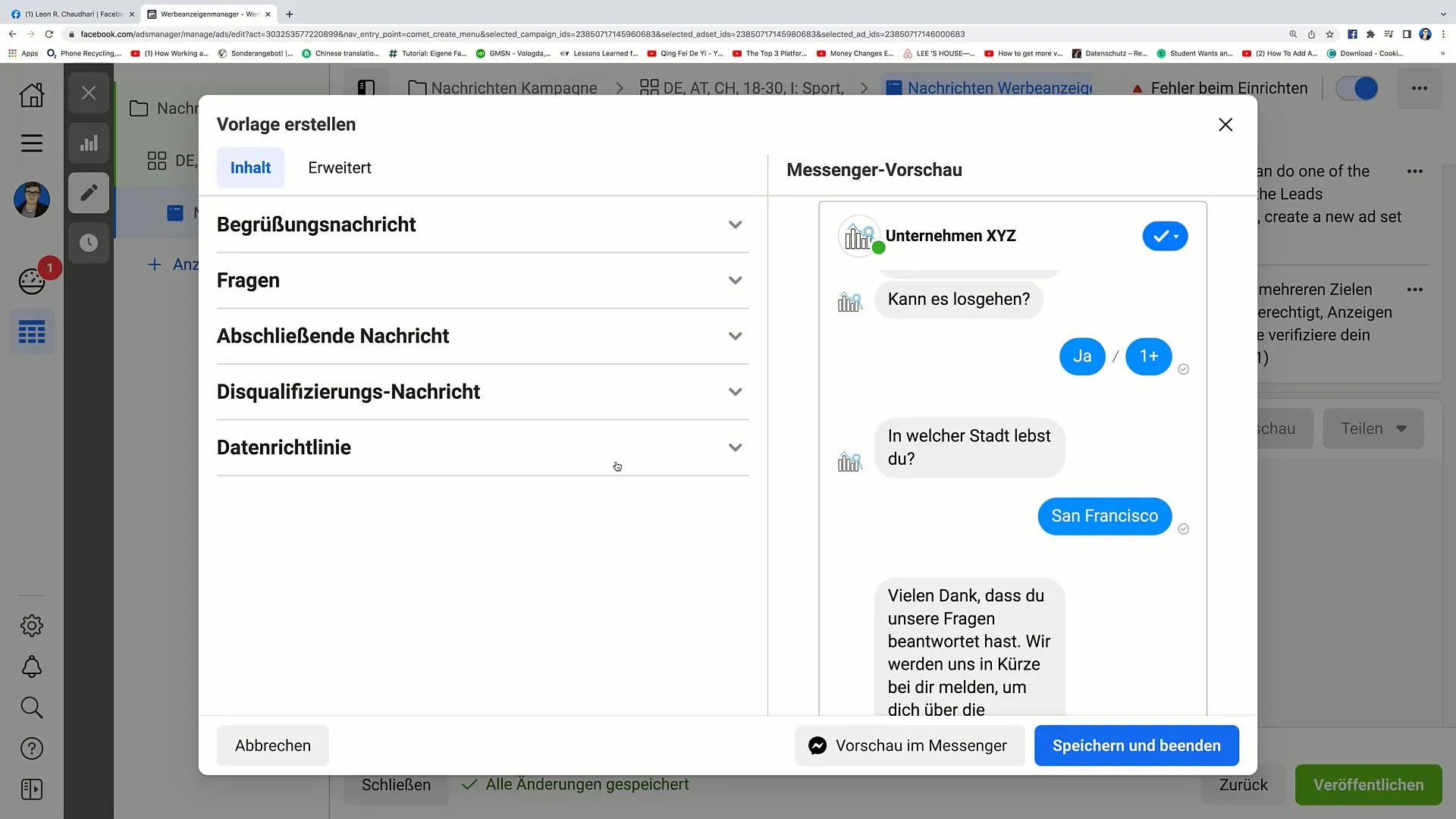Expand the Disqualifizierungs-Nachricht section
The width and height of the screenshot is (1456, 819).
point(482,392)
